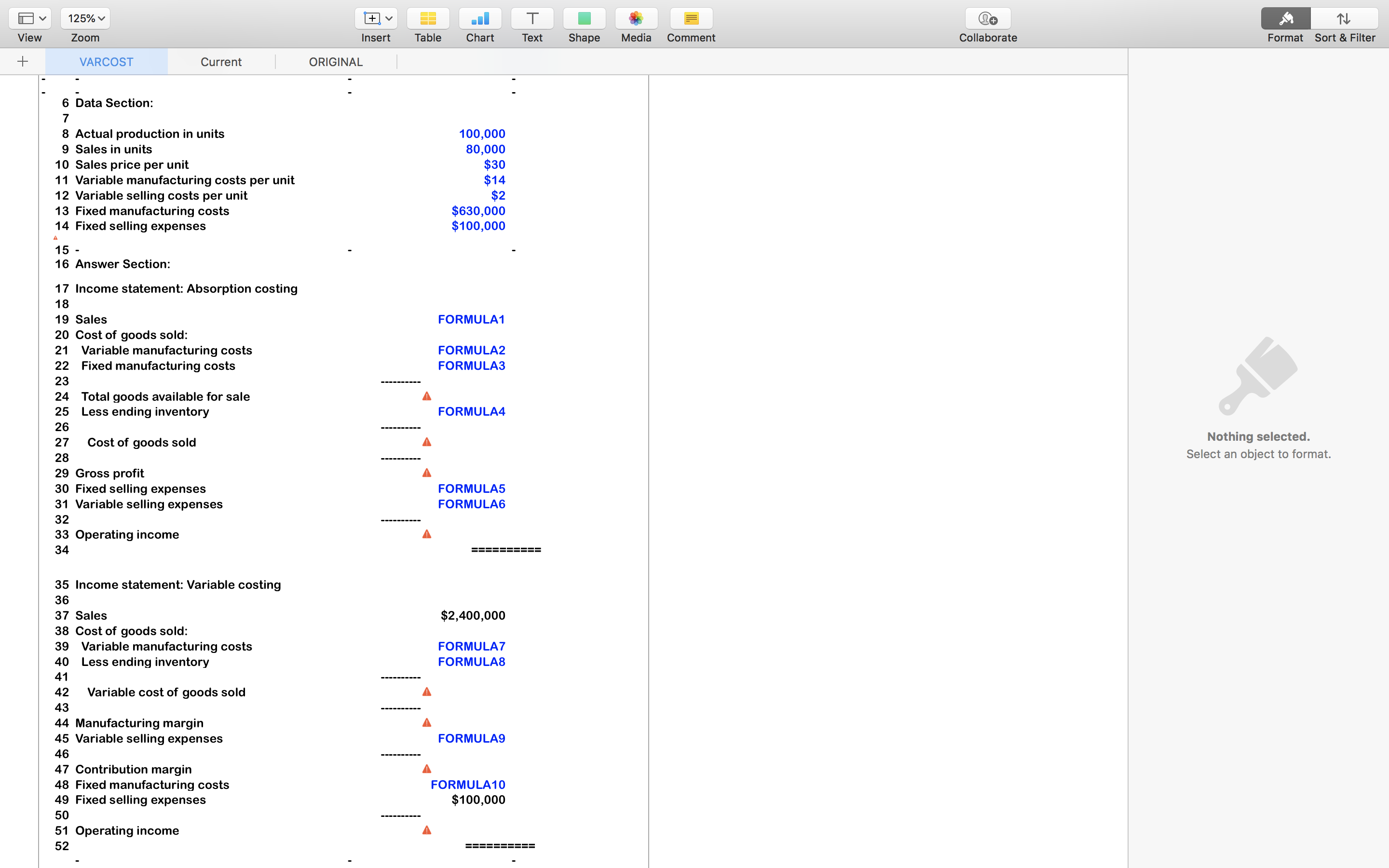Toggle the sidebar view panel
Viewport: 1389px width, 868px height.
[29, 18]
